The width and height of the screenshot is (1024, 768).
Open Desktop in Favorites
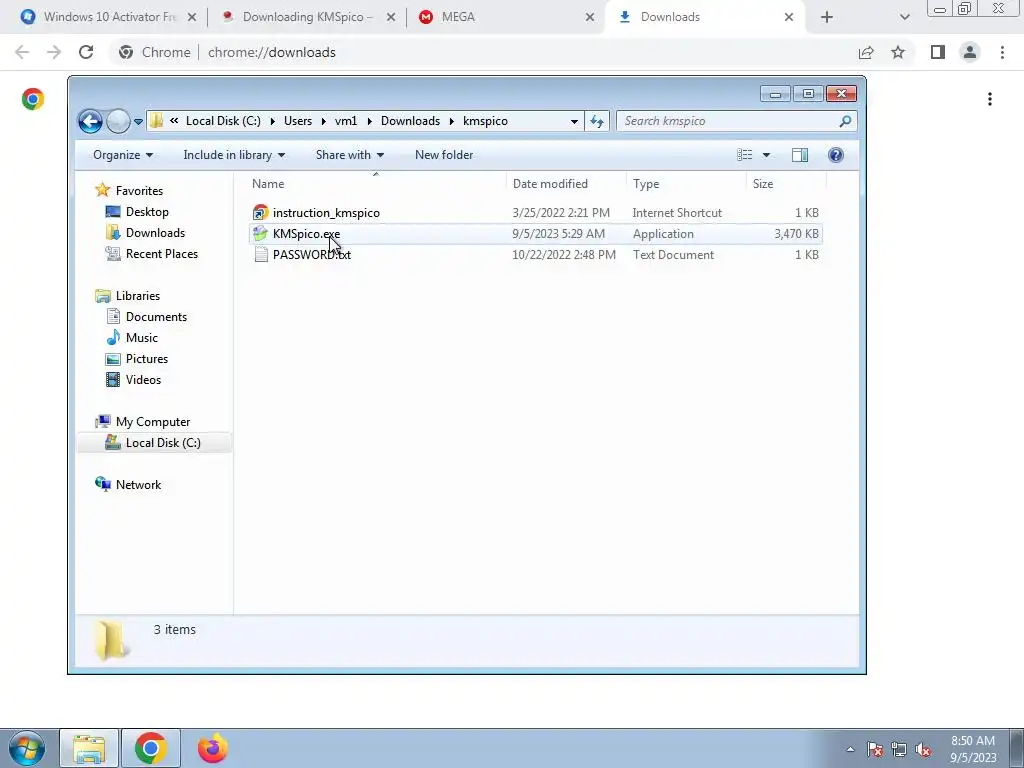(x=147, y=212)
